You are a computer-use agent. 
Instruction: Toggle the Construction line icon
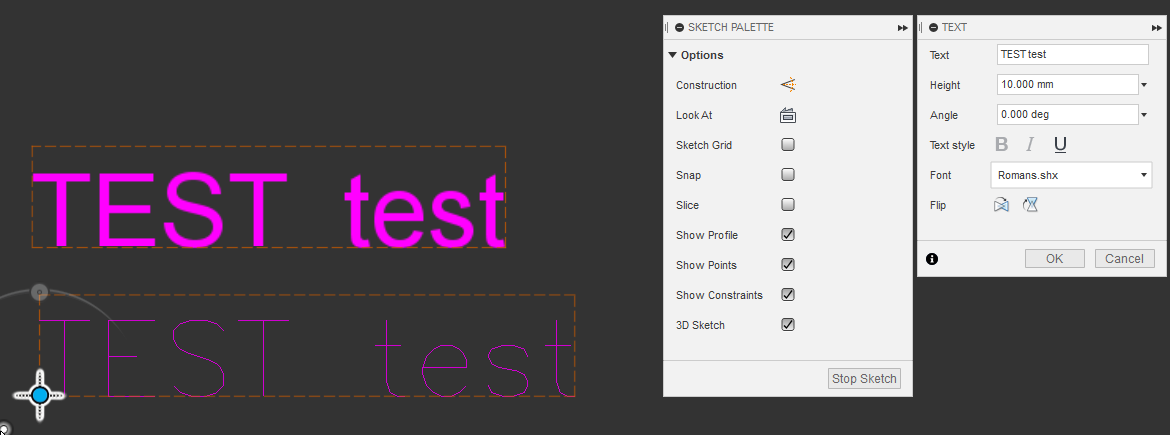point(788,85)
